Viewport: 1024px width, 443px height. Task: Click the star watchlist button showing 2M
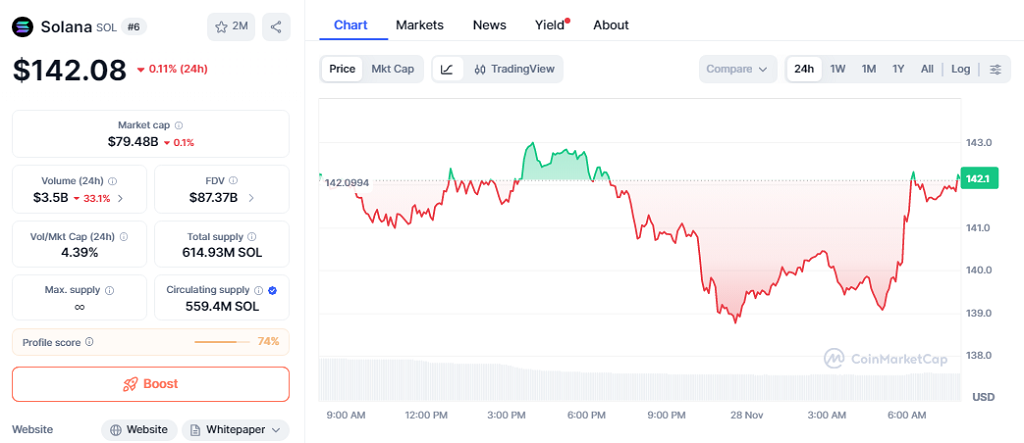[231, 27]
